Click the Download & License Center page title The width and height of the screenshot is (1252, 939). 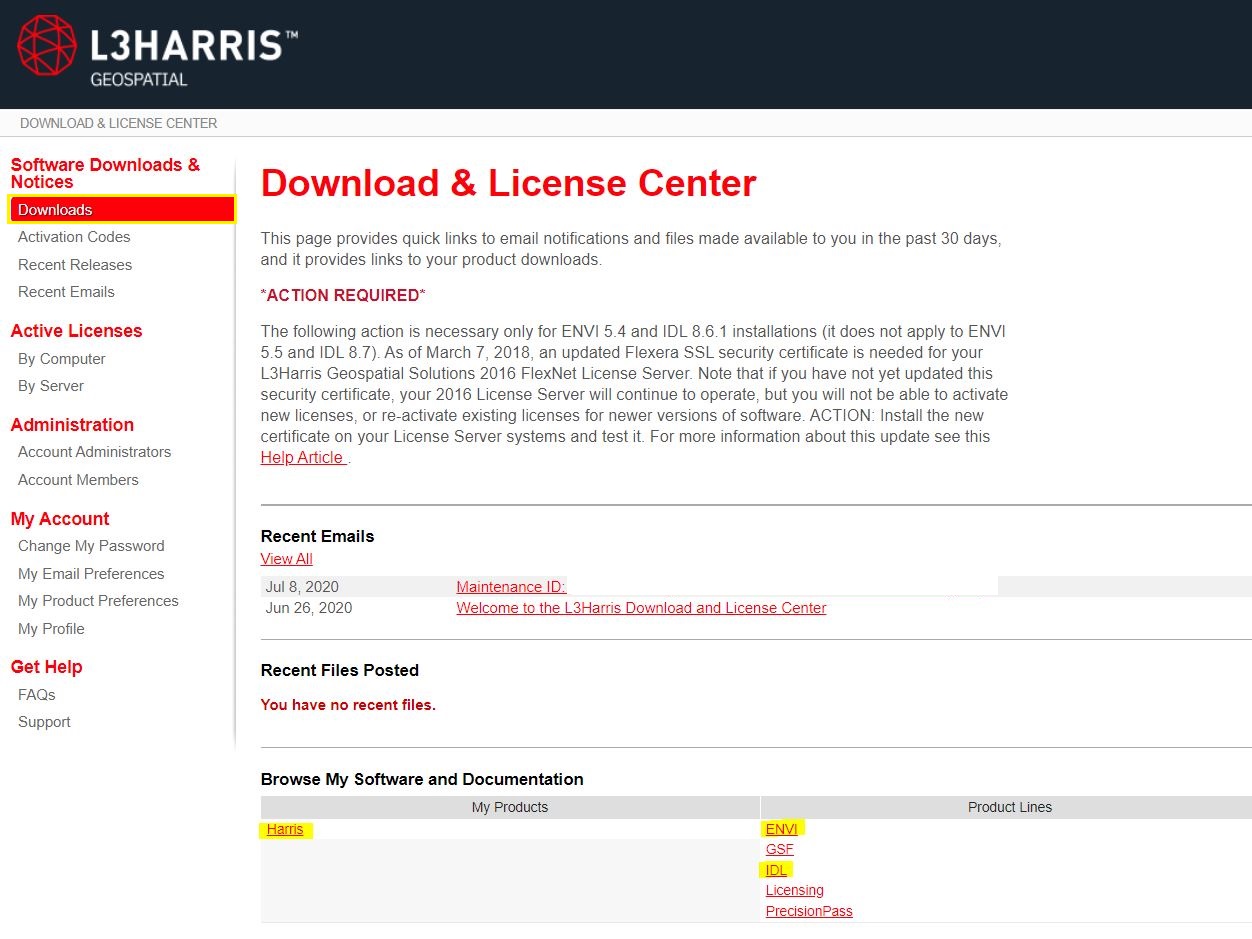pos(508,184)
